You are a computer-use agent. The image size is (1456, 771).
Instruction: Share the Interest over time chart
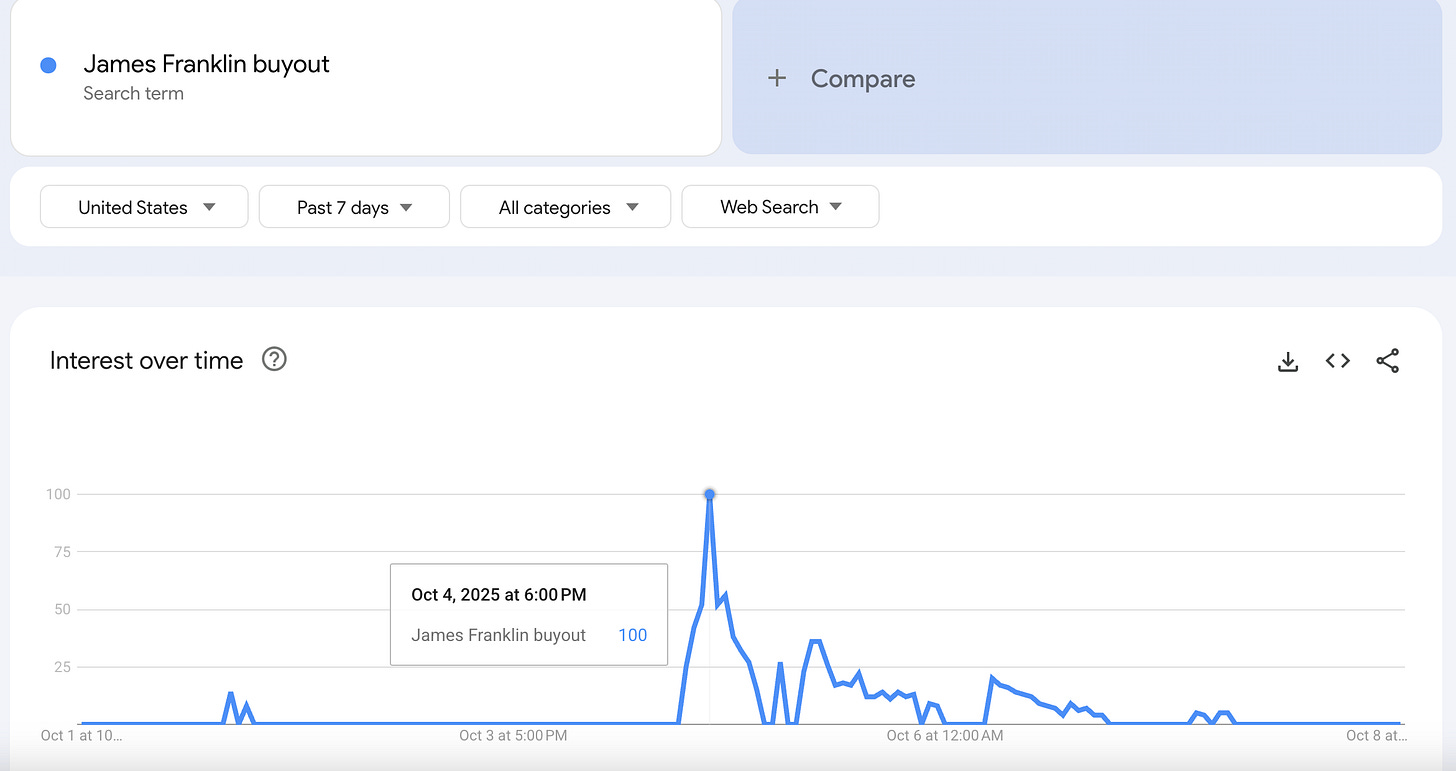tap(1388, 361)
